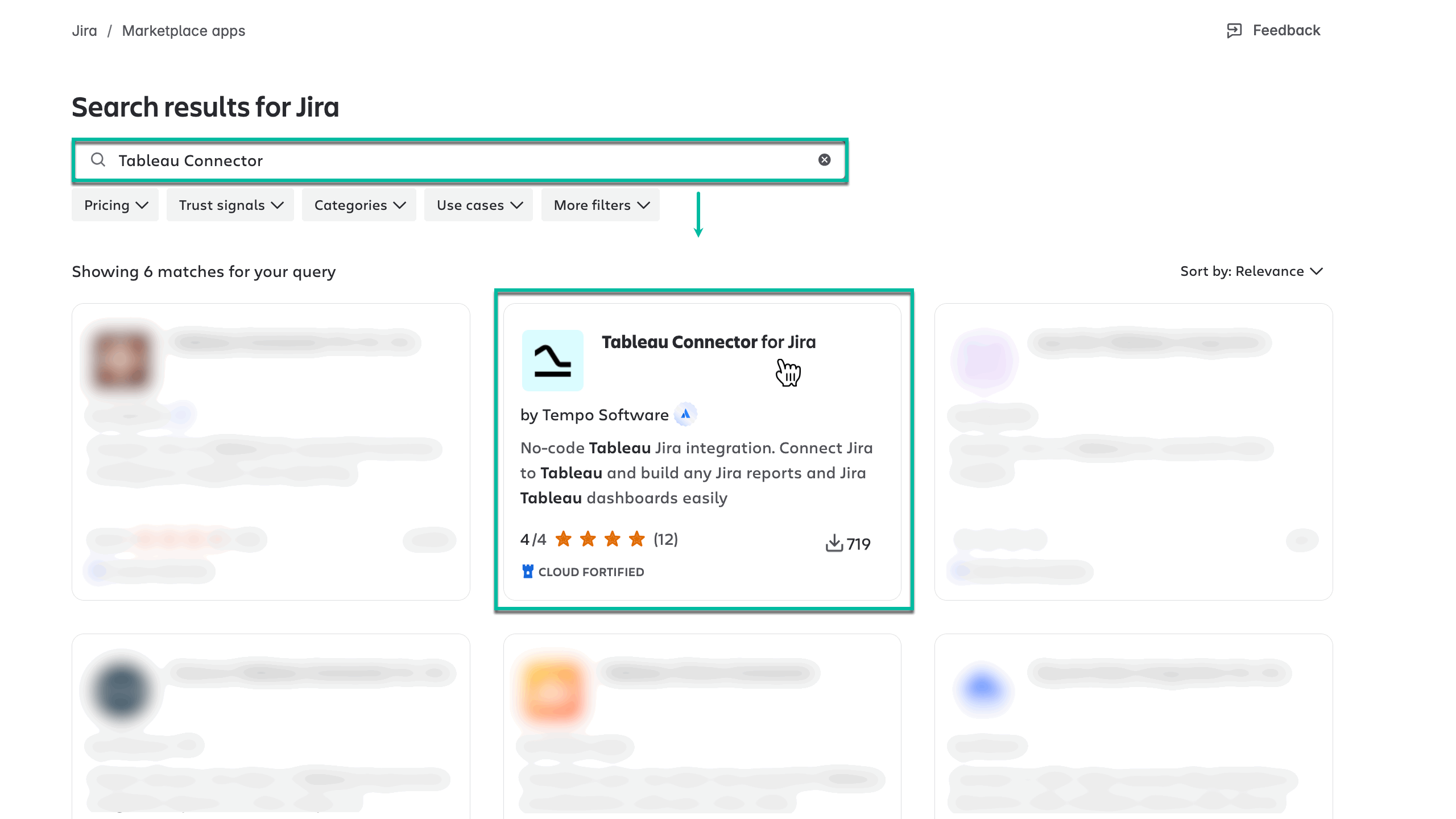Select Marketplace apps in the breadcrumb

pyautogui.click(x=183, y=30)
